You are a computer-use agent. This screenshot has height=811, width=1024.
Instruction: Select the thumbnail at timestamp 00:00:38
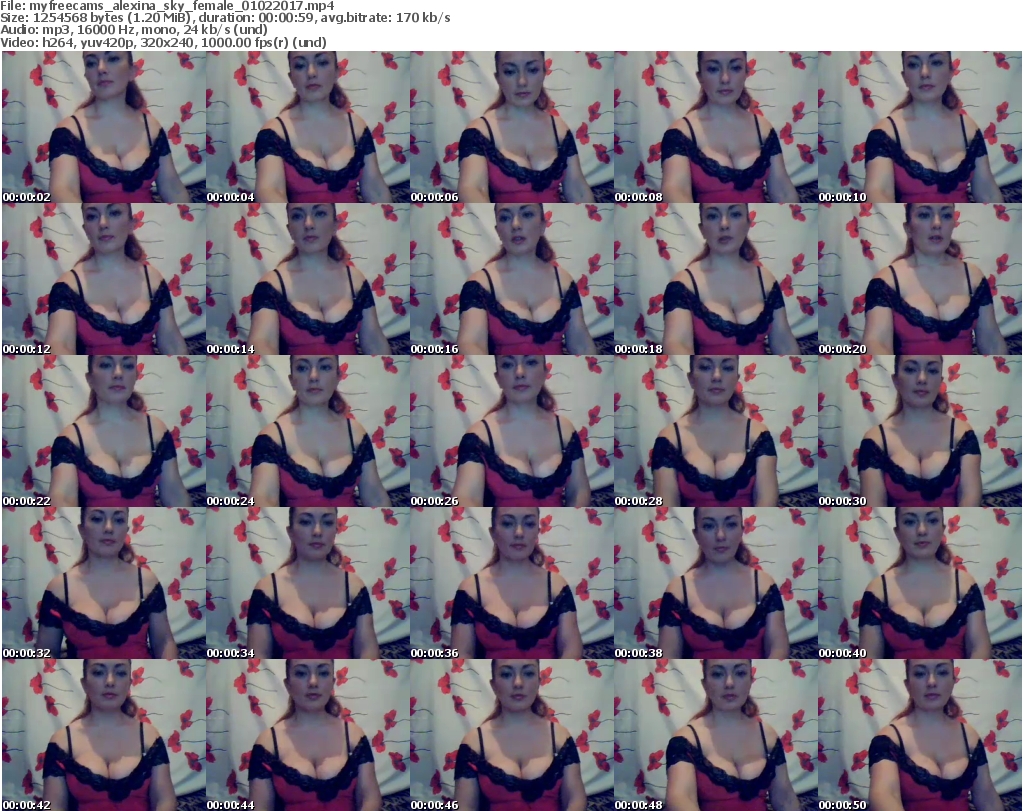716,583
